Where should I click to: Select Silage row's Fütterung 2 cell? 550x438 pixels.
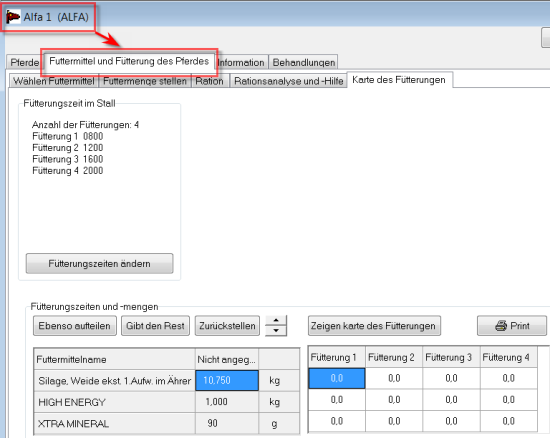(x=394, y=378)
